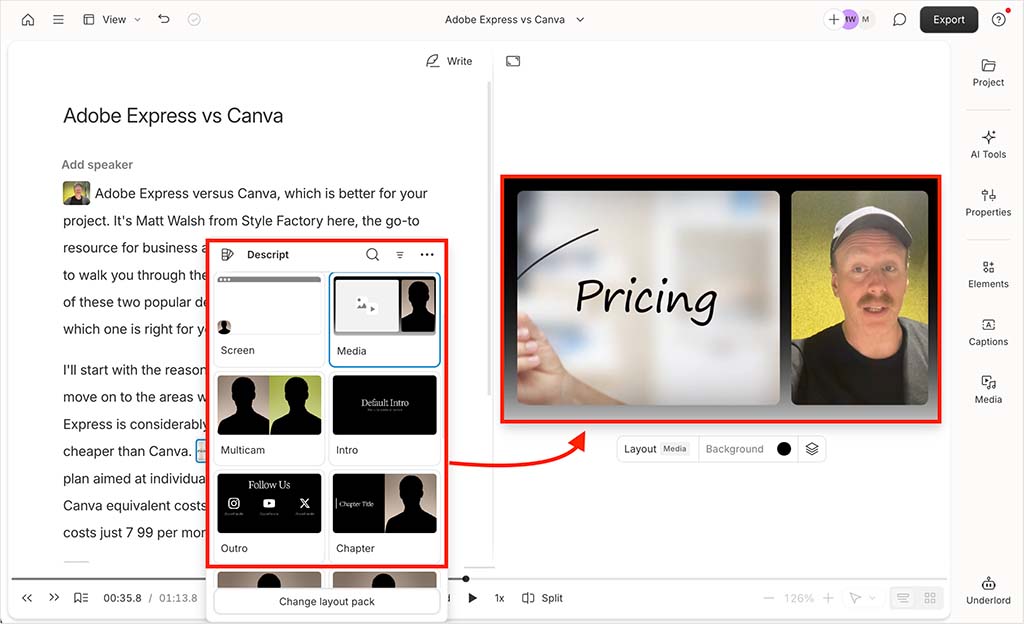Toggle script view in the bottom-right corner
The image size is (1024, 624).
click(903, 597)
